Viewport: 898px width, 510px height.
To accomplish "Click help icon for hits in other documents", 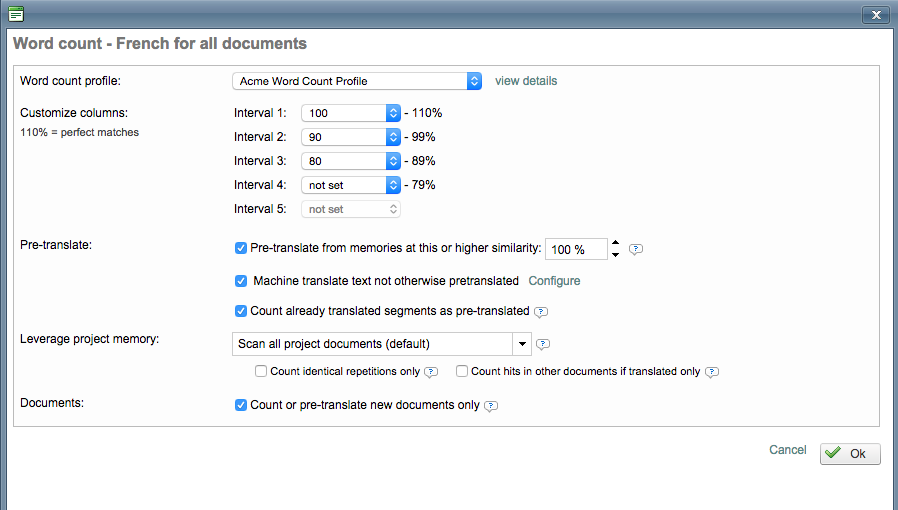I will click(x=711, y=372).
